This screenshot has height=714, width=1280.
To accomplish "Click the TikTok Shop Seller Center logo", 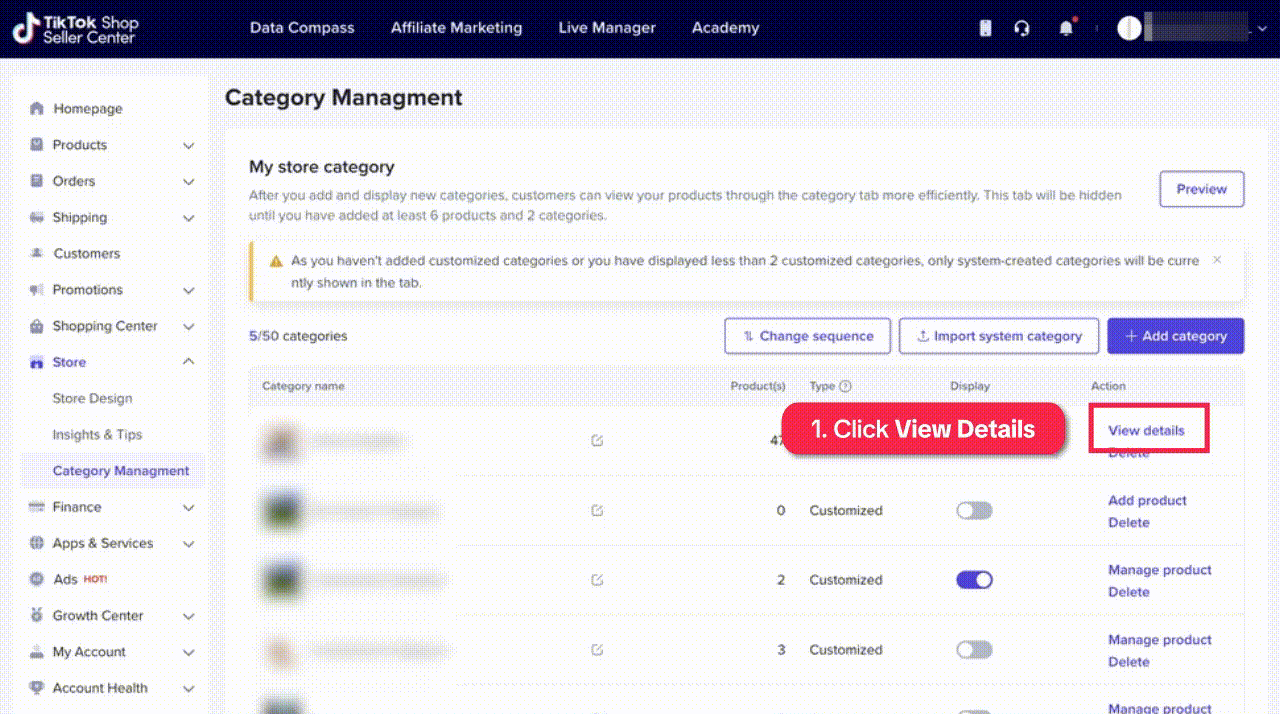I will (76, 29).
